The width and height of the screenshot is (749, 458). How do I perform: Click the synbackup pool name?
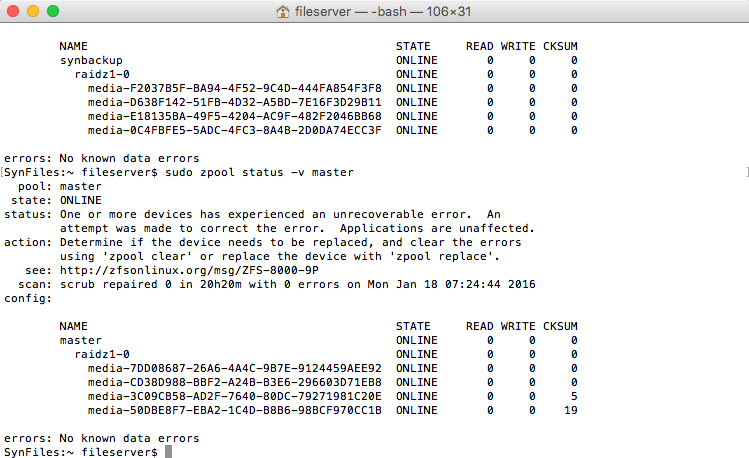tap(90, 60)
